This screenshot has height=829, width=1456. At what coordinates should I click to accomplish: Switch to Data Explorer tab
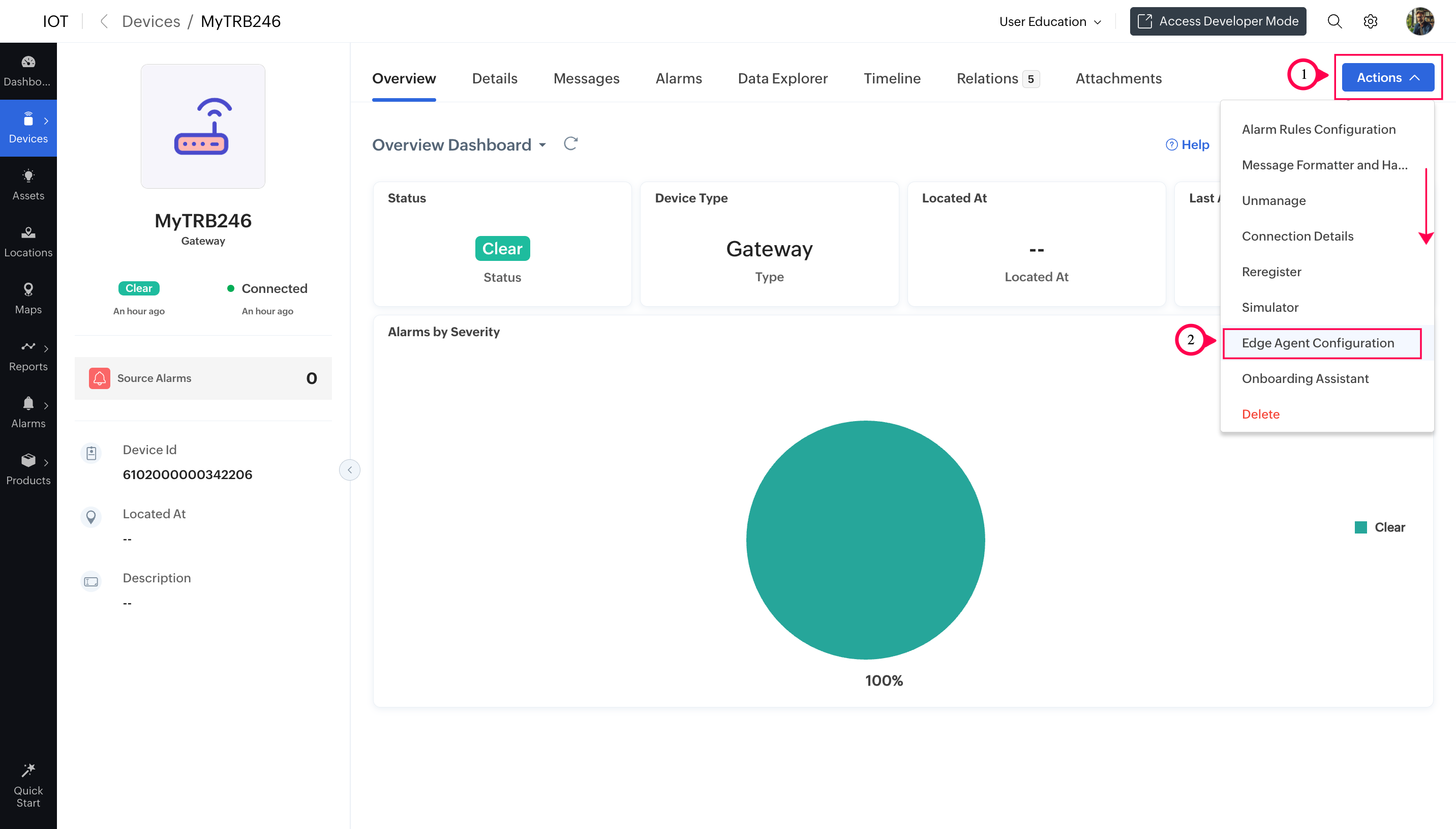(782, 78)
